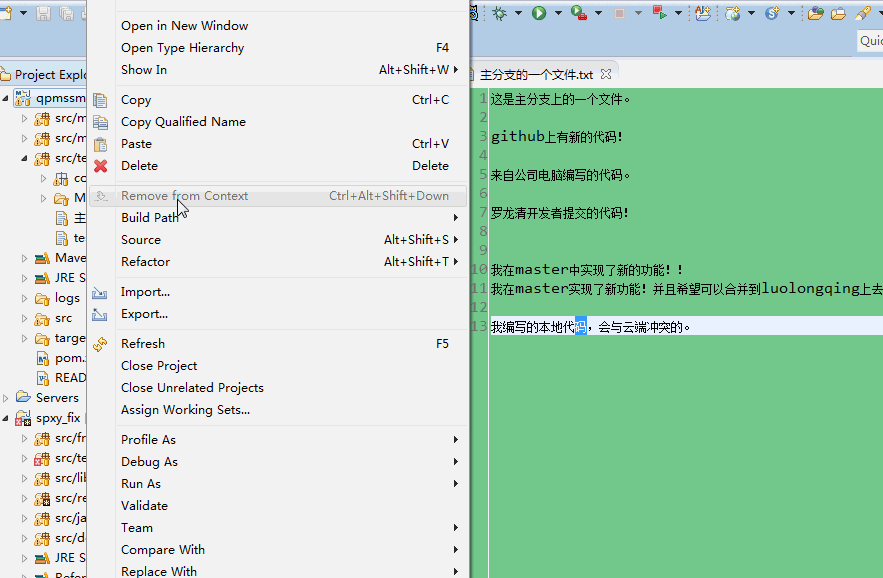Collapse the qpmssm project node
The width and height of the screenshot is (883, 578).
pos(5,98)
